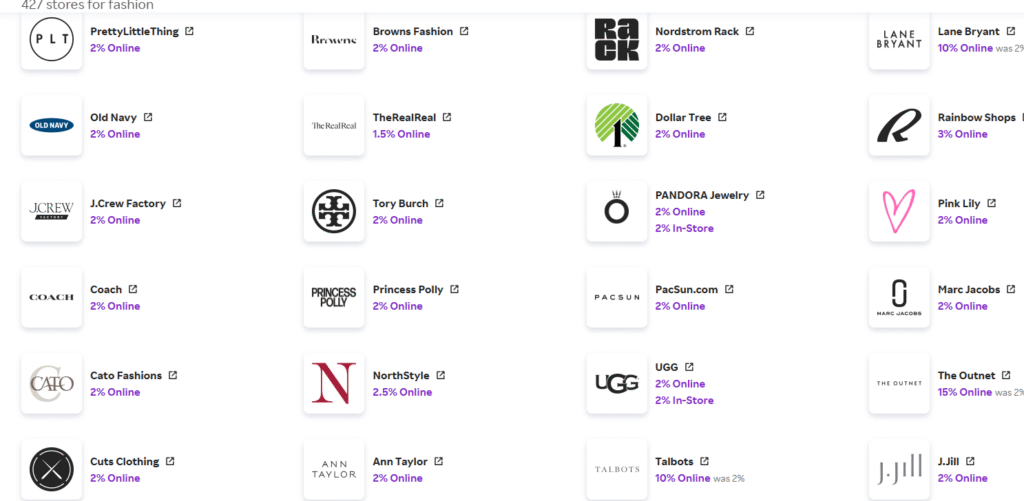Open the PrettyLittleThing store name link

pyautogui.click(x=134, y=31)
